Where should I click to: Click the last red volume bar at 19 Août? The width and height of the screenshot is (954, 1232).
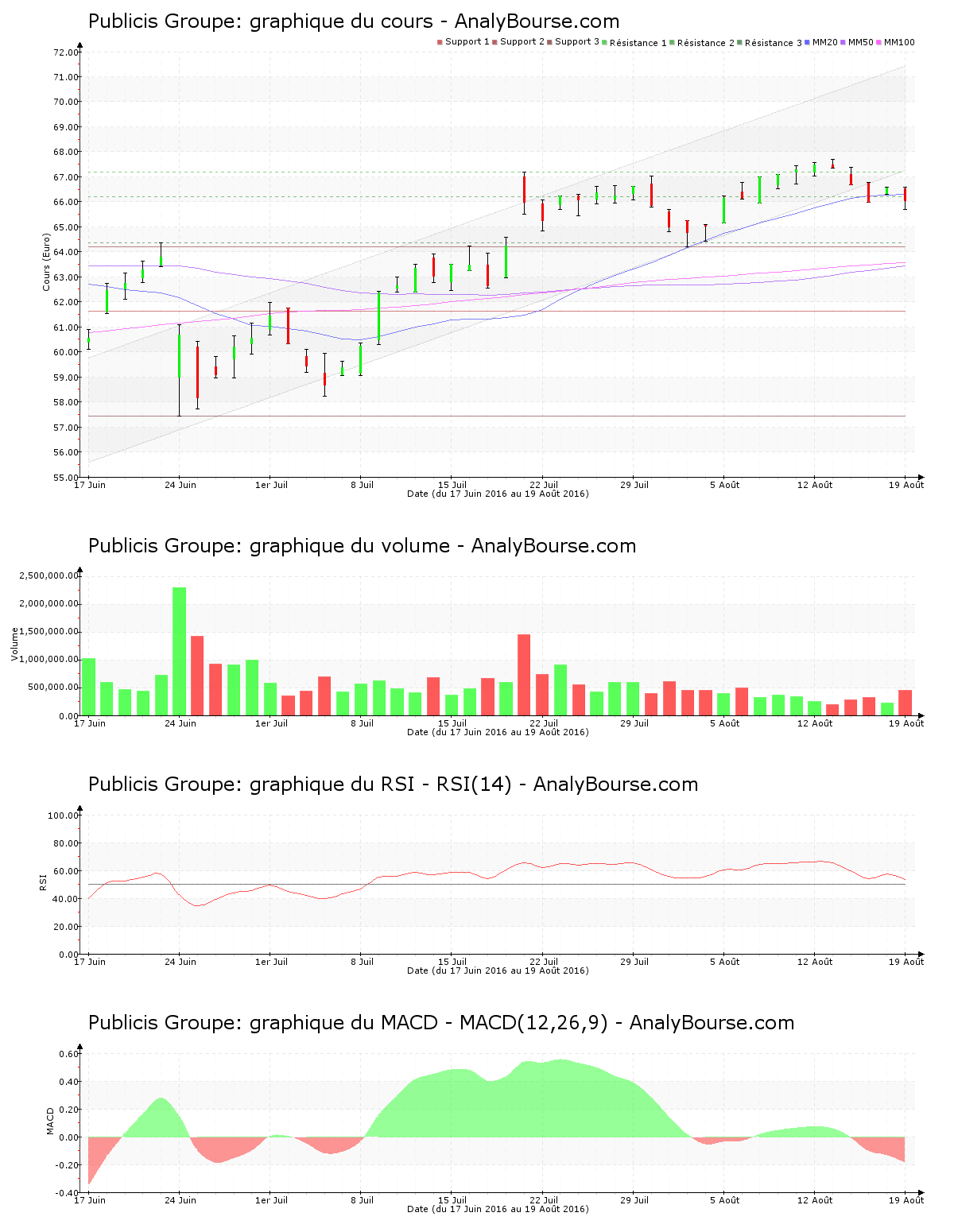pos(905,703)
